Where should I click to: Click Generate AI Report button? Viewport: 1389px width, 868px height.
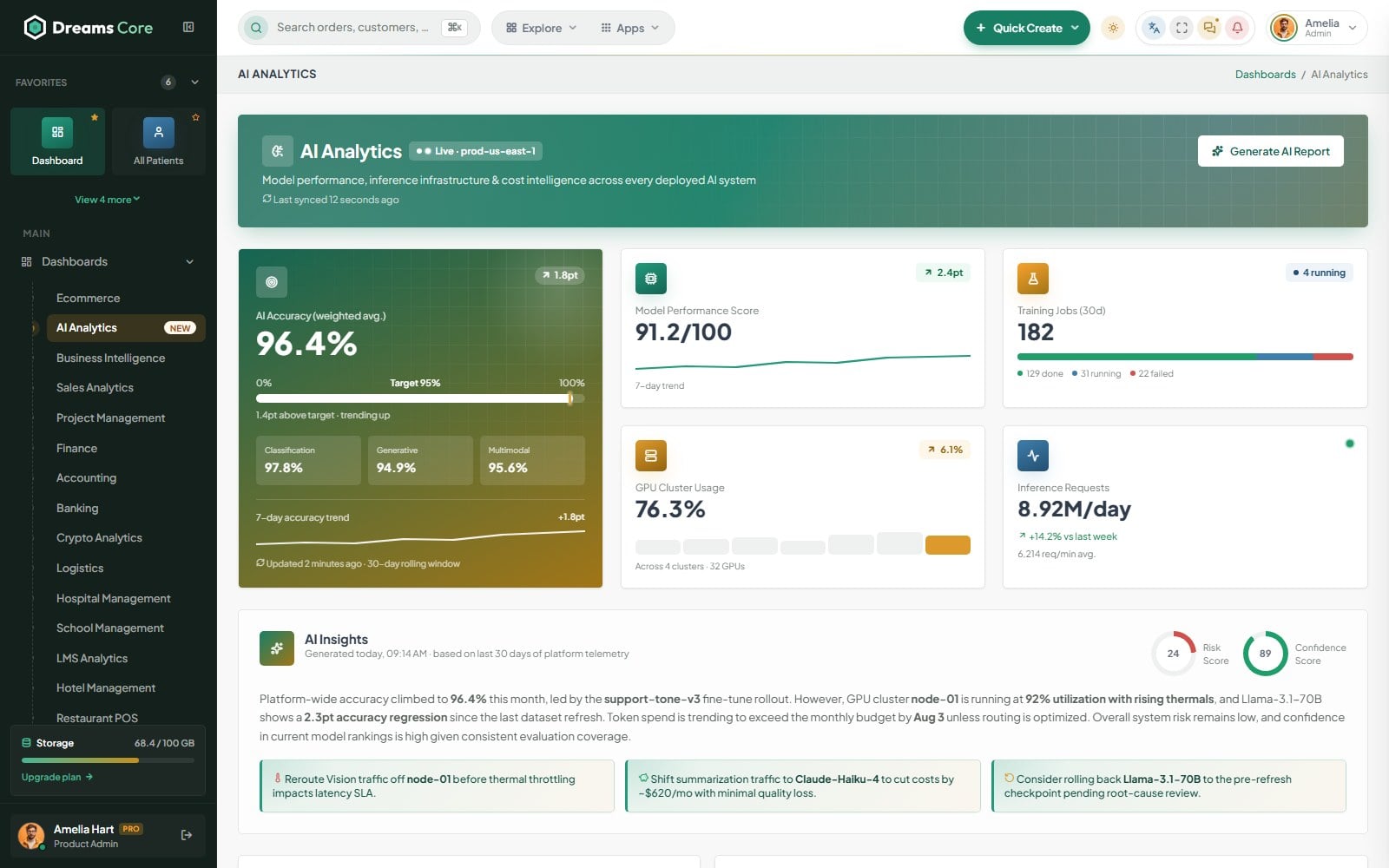click(1271, 151)
